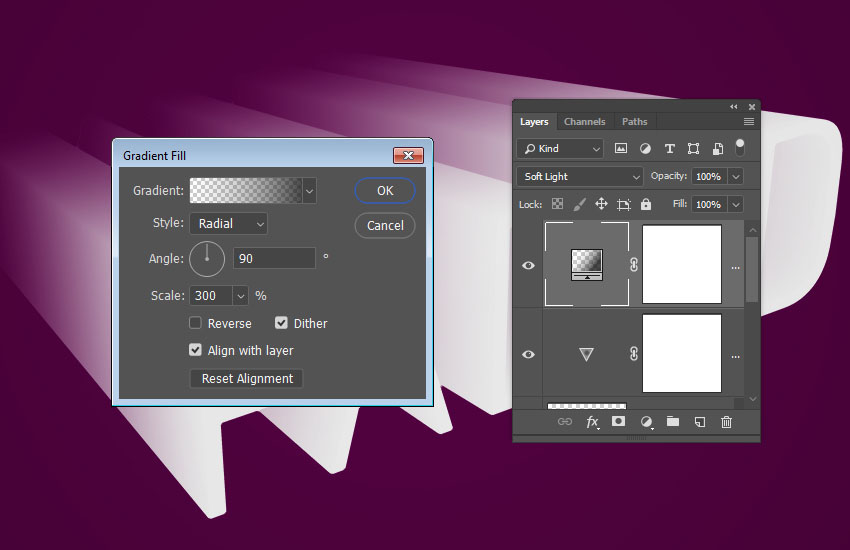Open Opacity slider dropdown arrow

point(736,176)
